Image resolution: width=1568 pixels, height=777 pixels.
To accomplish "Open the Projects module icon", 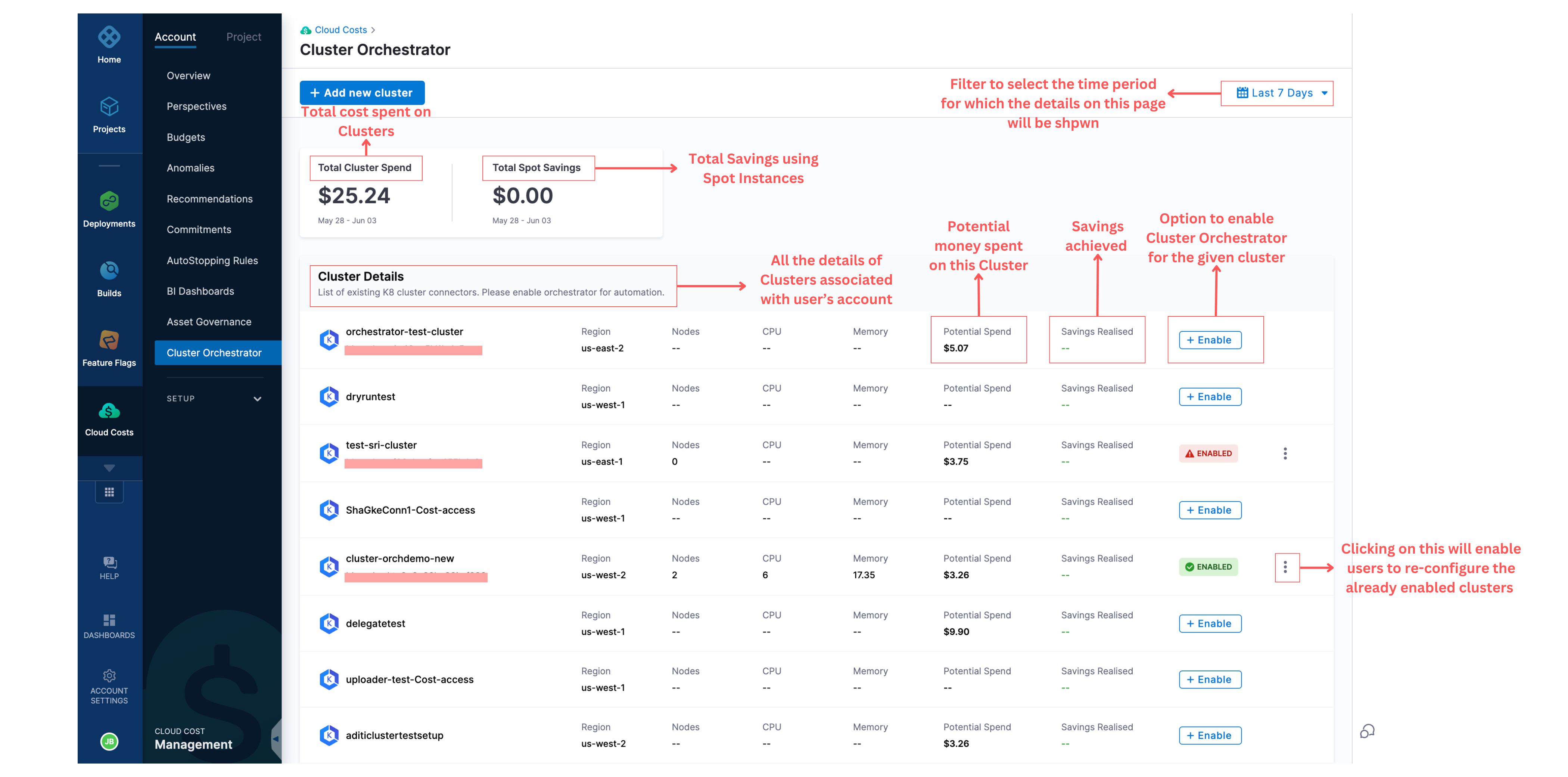I will tap(109, 107).
